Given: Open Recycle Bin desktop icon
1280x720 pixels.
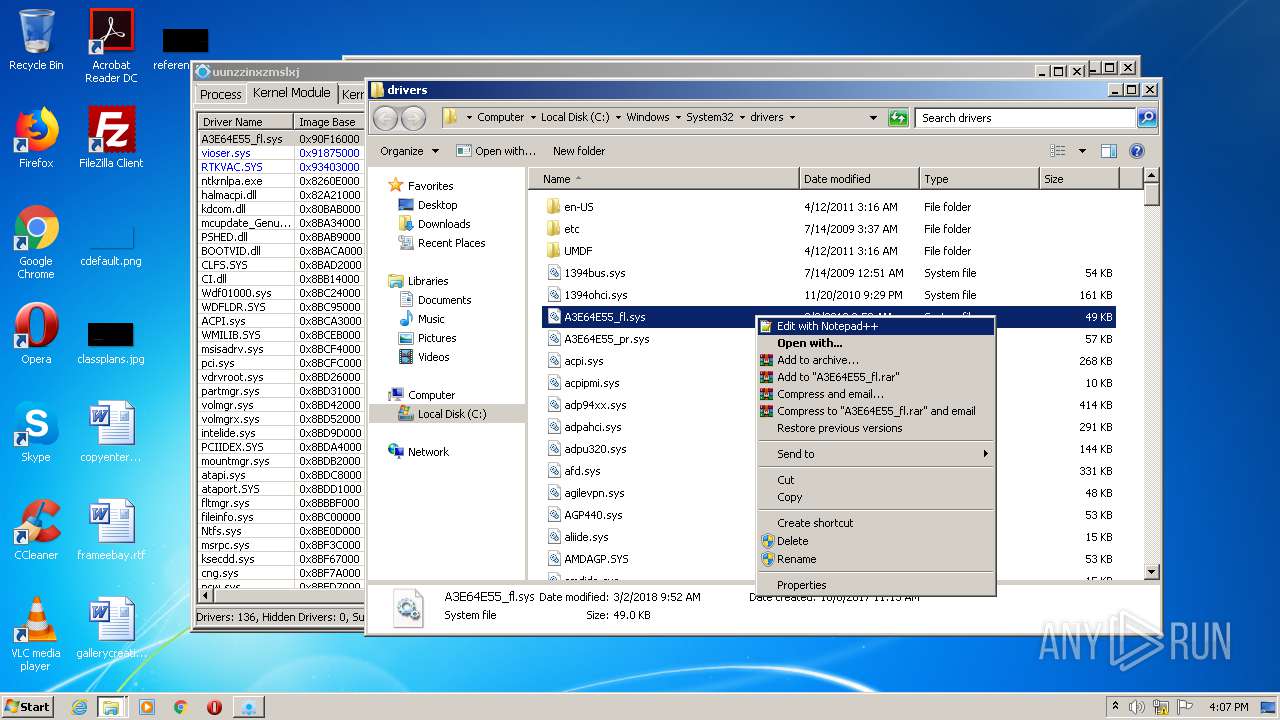Looking at the screenshot, I should (x=36, y=40).
